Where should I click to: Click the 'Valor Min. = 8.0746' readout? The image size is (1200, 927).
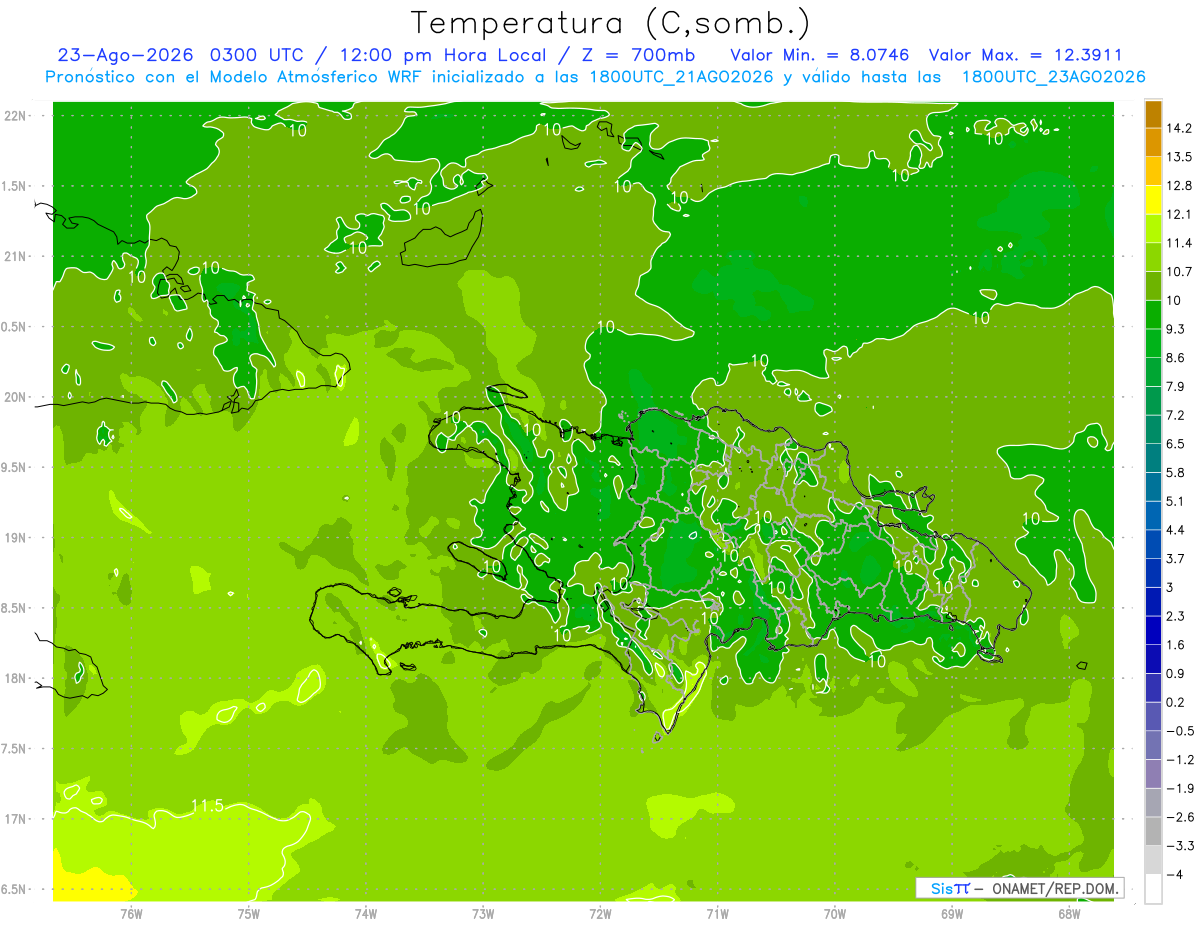[x=820, y=55]
